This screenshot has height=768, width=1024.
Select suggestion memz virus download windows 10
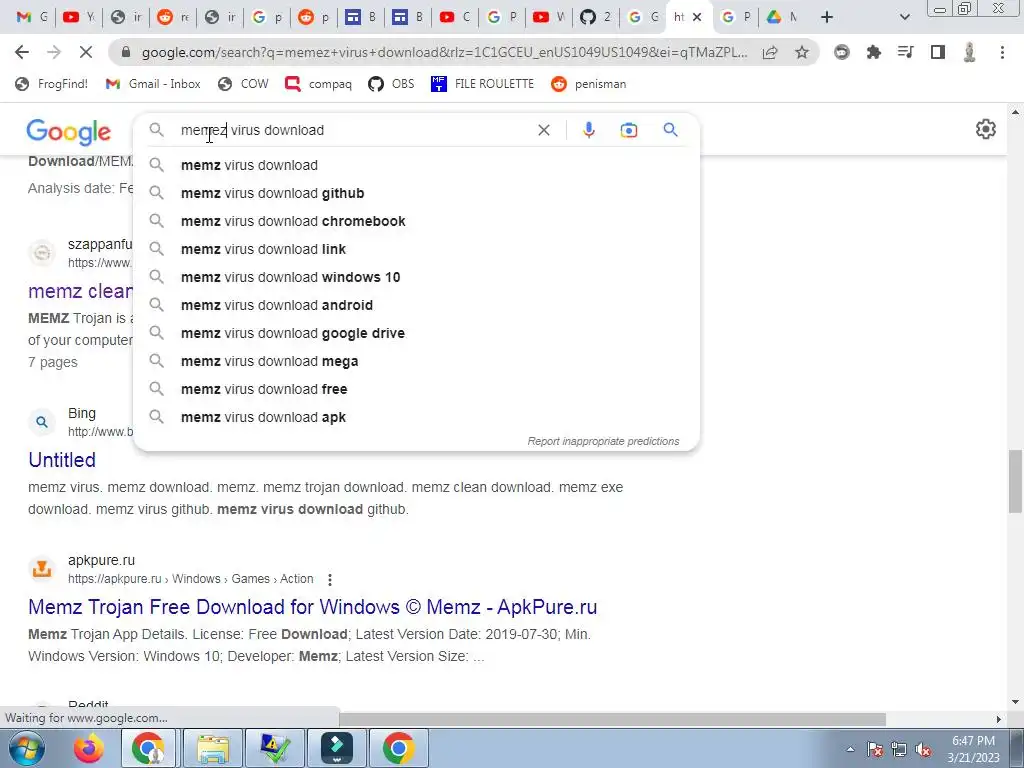click(x=417, y=278)
